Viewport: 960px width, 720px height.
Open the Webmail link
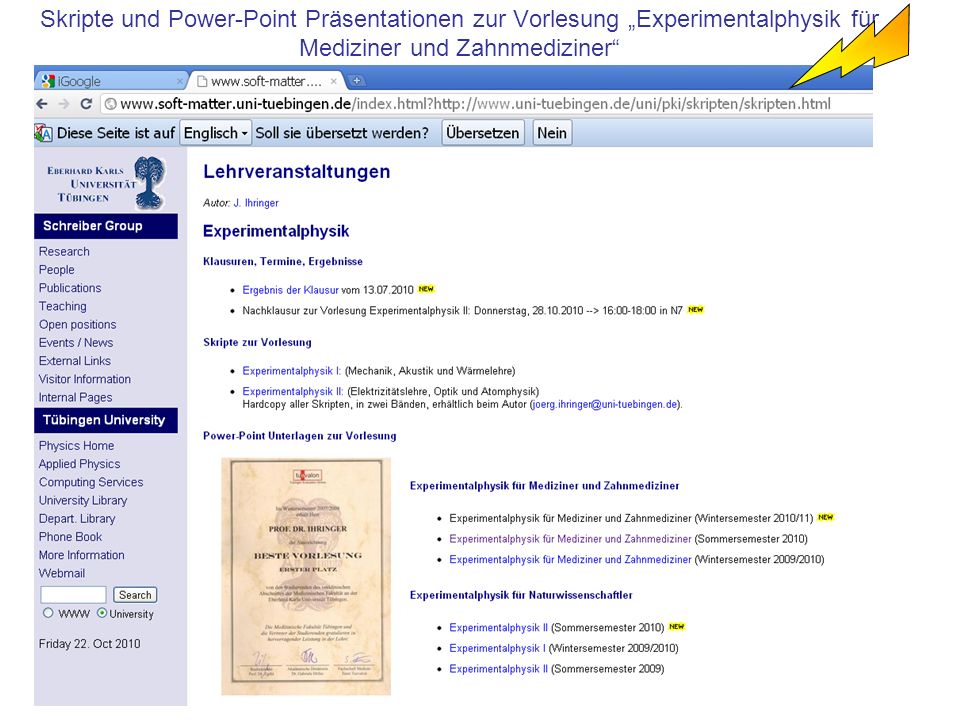62,574
